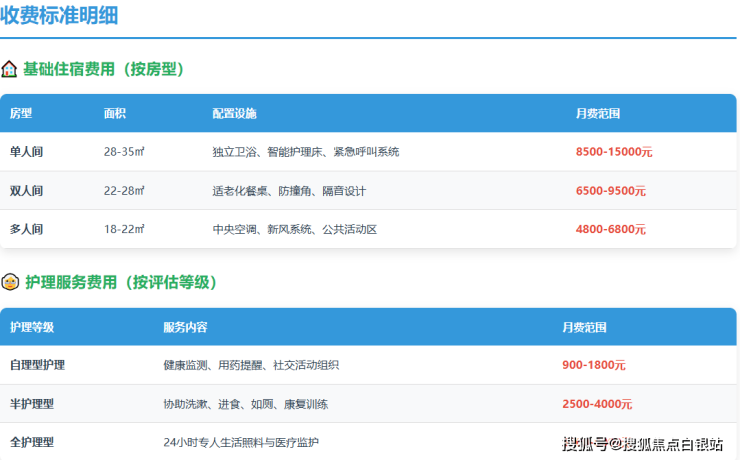Select the 护理等级 column header
This screenshot has width=740, height=460.
[x=32, y=327]
